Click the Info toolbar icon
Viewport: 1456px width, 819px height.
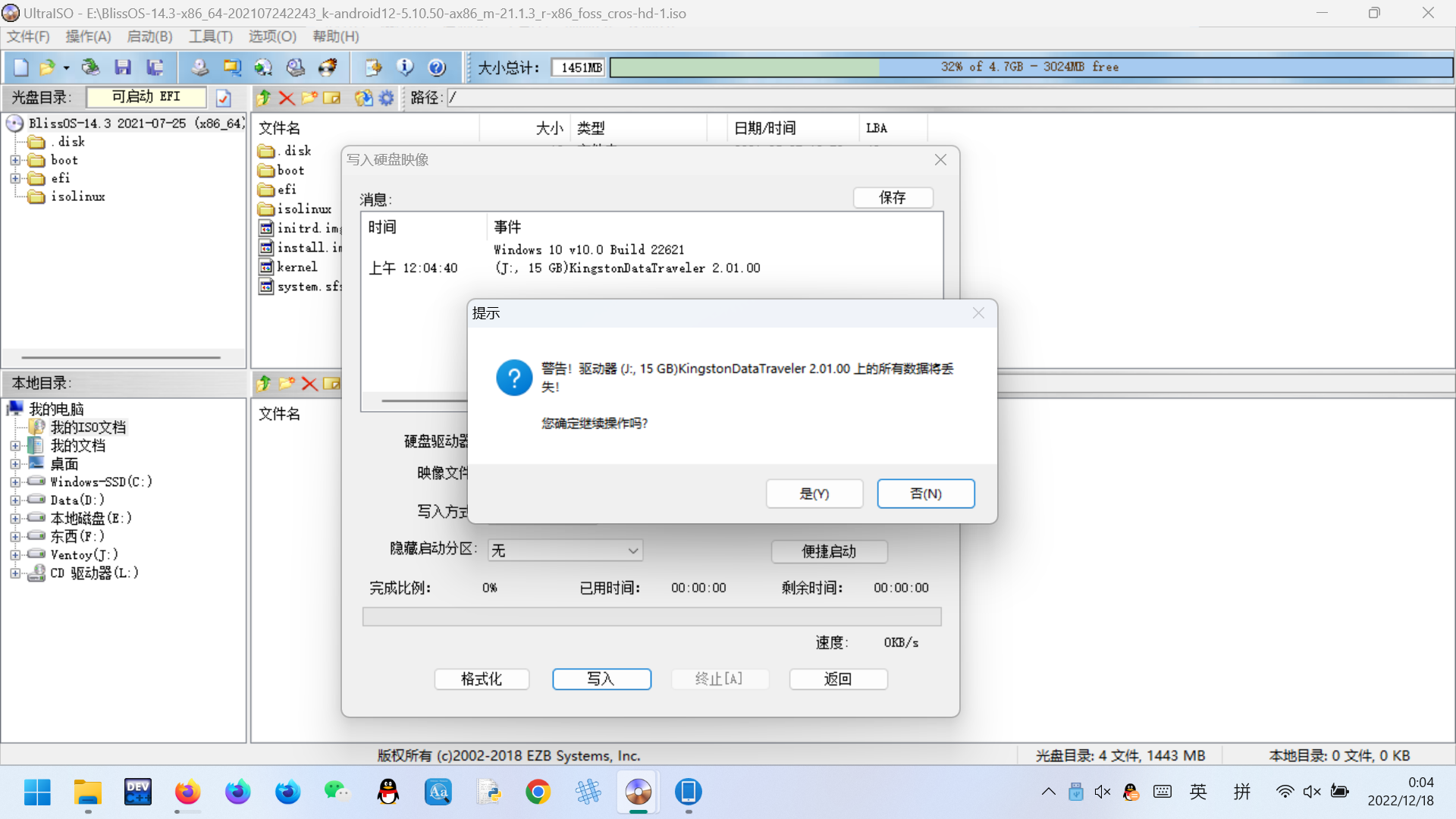pos(405,67)
